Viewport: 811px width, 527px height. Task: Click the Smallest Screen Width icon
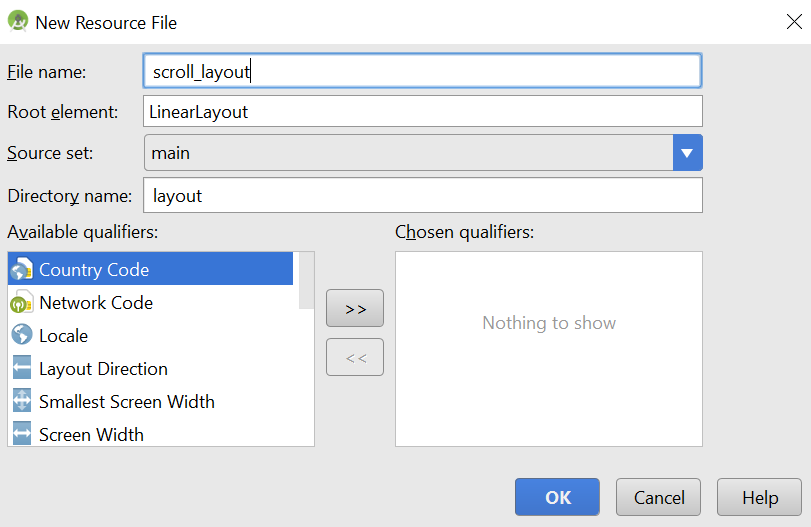pyautogui.click(x=22, y=401)
